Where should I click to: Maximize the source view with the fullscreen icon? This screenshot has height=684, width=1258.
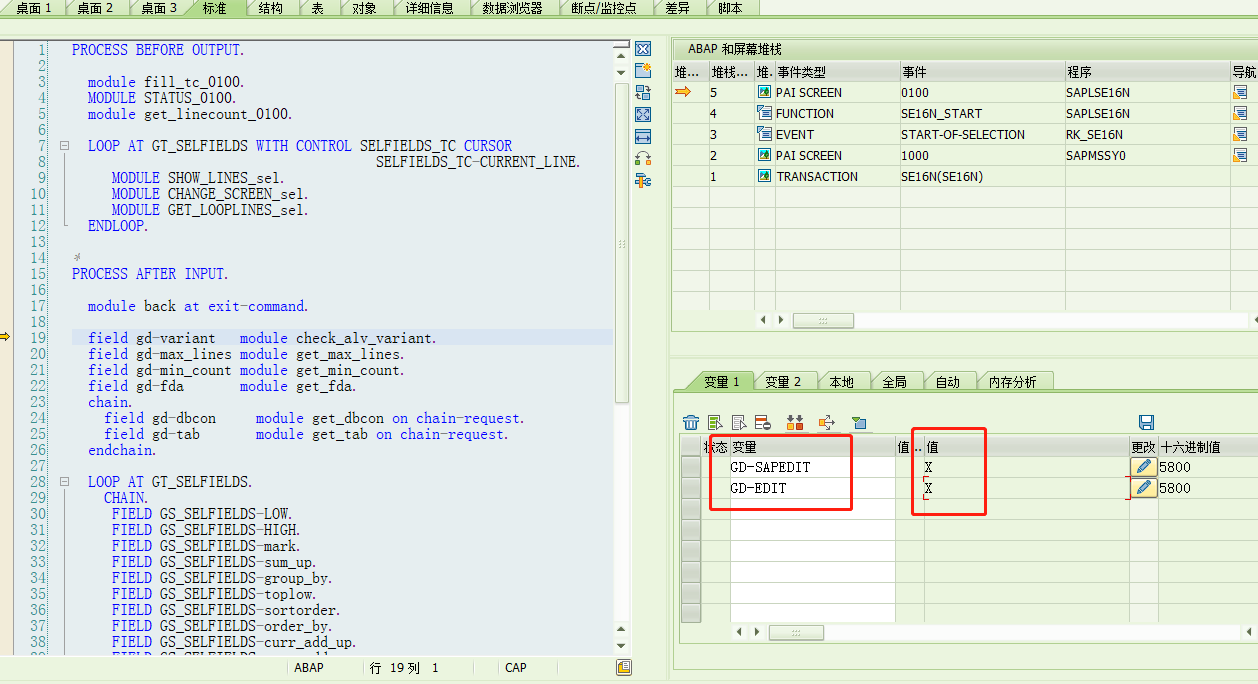tap(643, 113)
